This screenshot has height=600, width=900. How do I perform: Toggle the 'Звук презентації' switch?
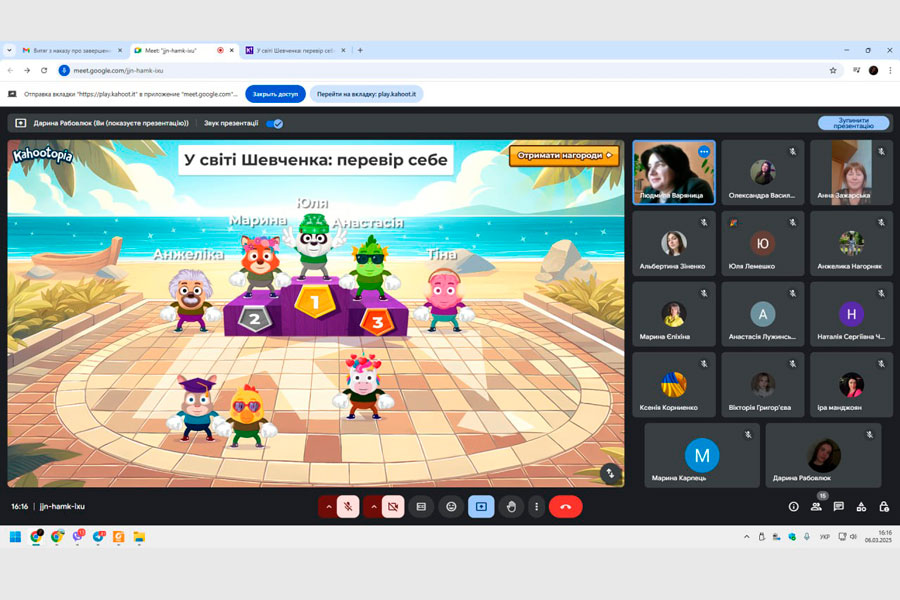[274, 123]
